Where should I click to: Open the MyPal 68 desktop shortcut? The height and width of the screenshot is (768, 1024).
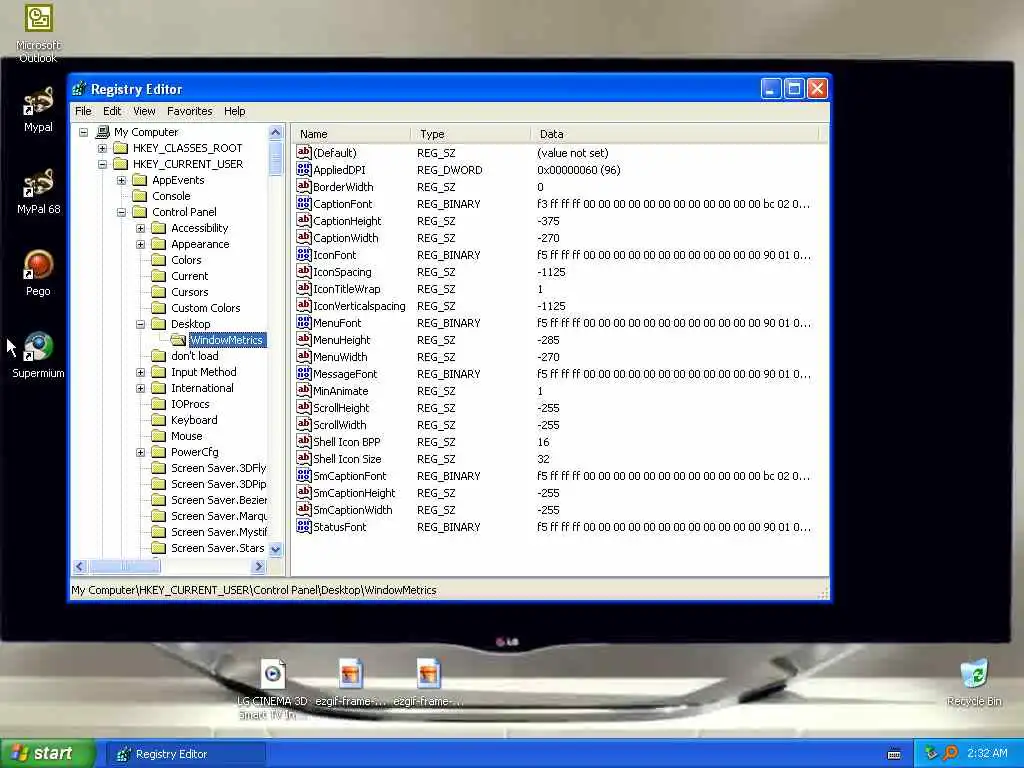click(x=38, y=191)
